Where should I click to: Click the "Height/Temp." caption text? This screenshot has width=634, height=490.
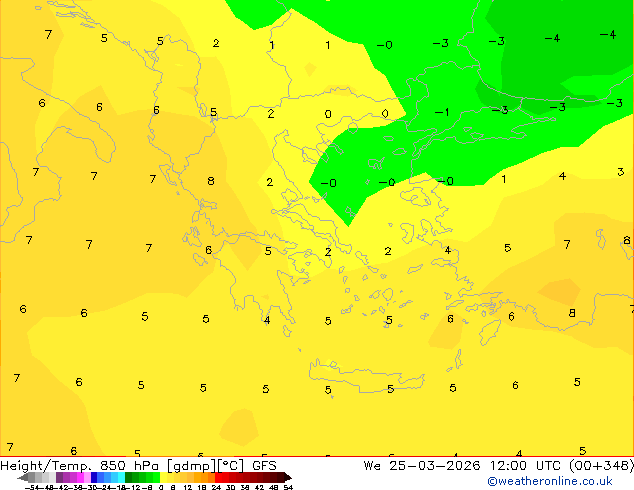46,466
